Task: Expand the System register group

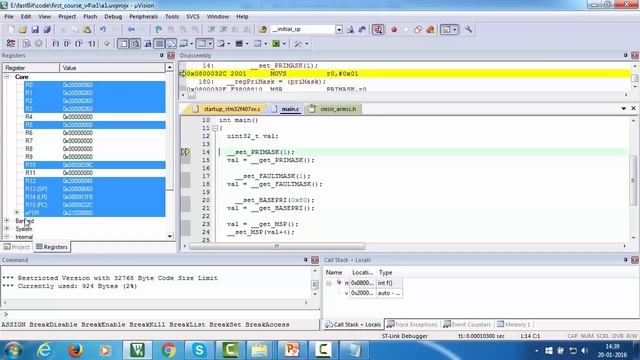Action: [7, 229]
